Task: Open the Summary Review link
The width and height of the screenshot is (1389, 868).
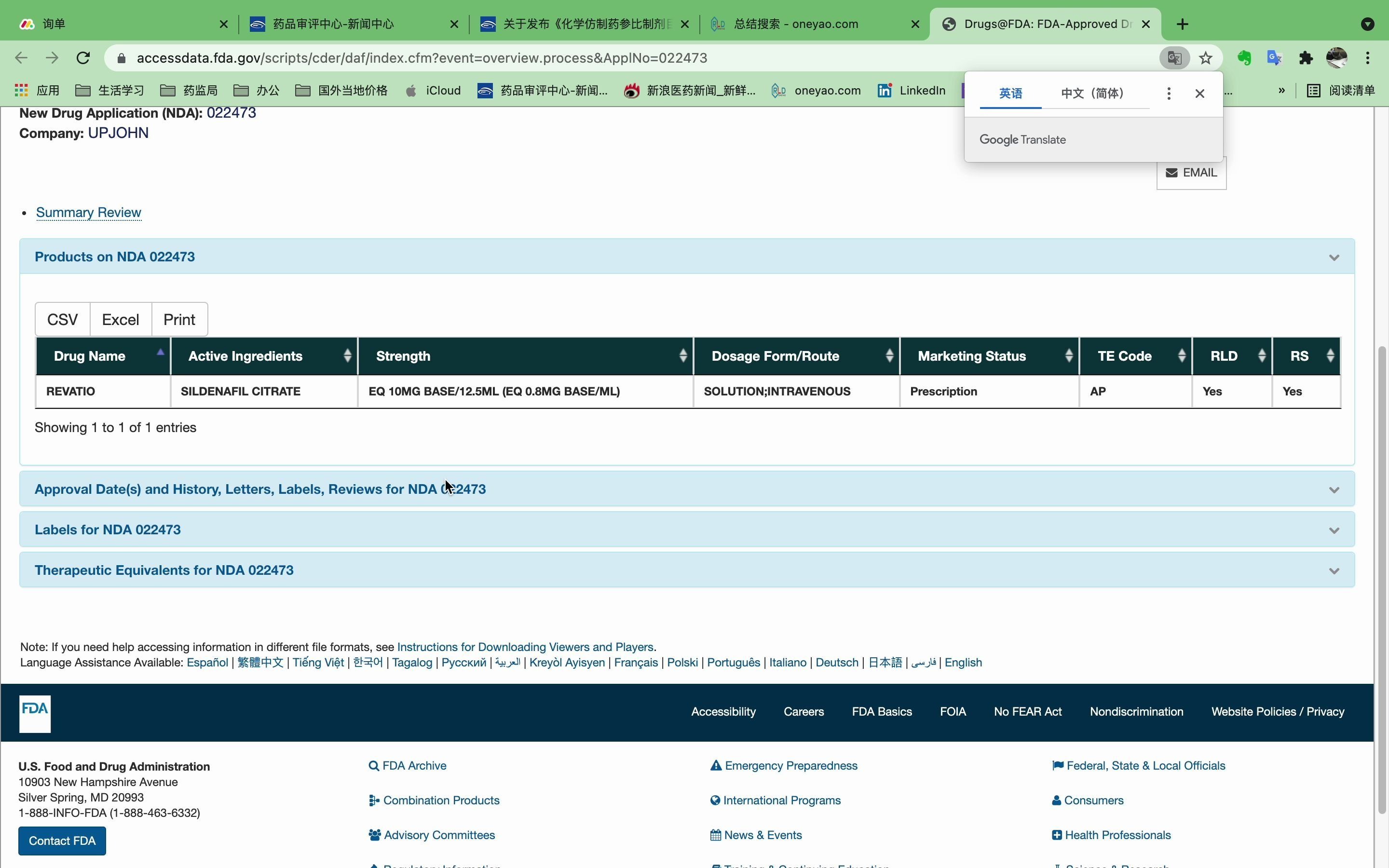Action: (88, 212)
